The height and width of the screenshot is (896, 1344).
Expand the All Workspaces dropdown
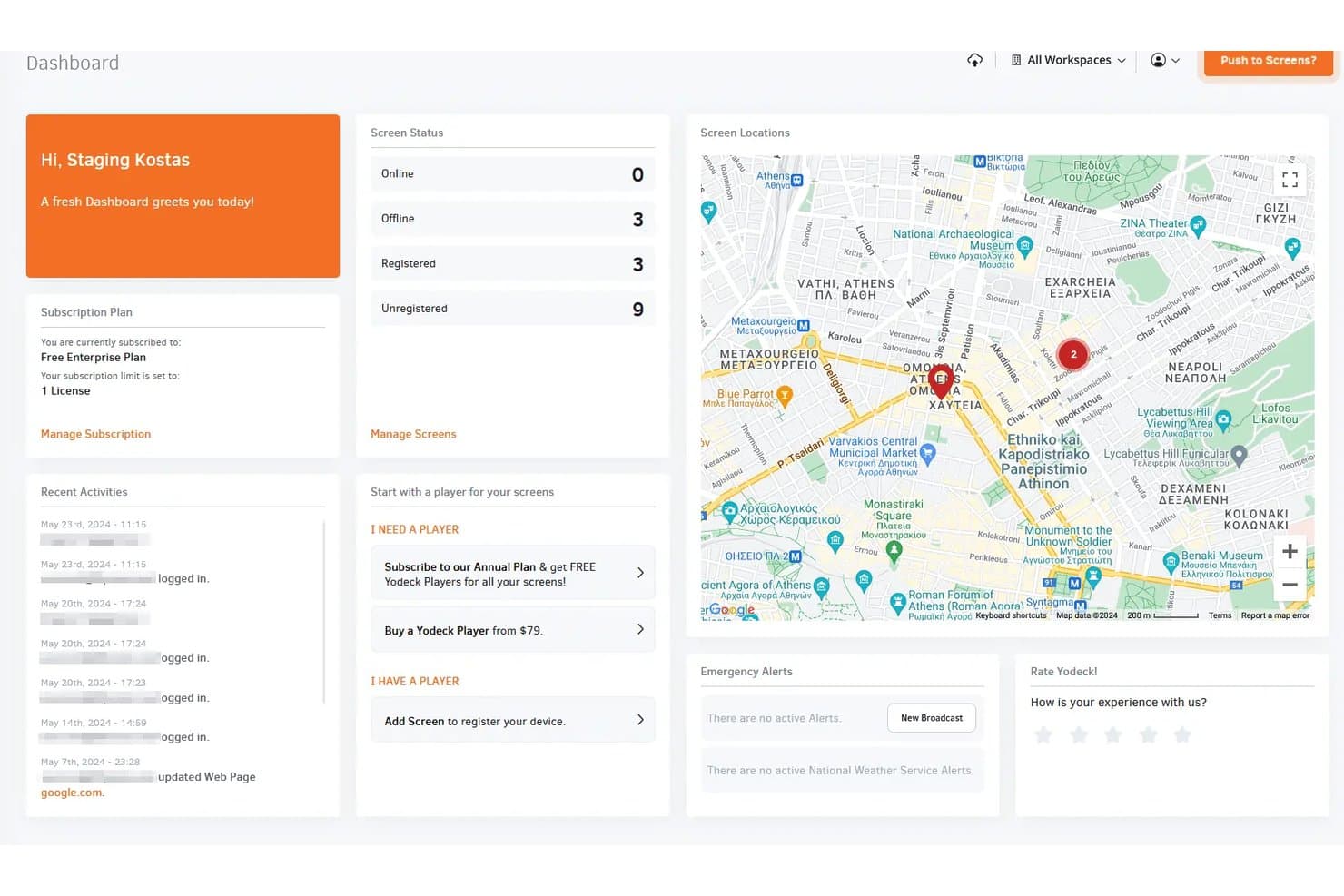pos(1068,60)
